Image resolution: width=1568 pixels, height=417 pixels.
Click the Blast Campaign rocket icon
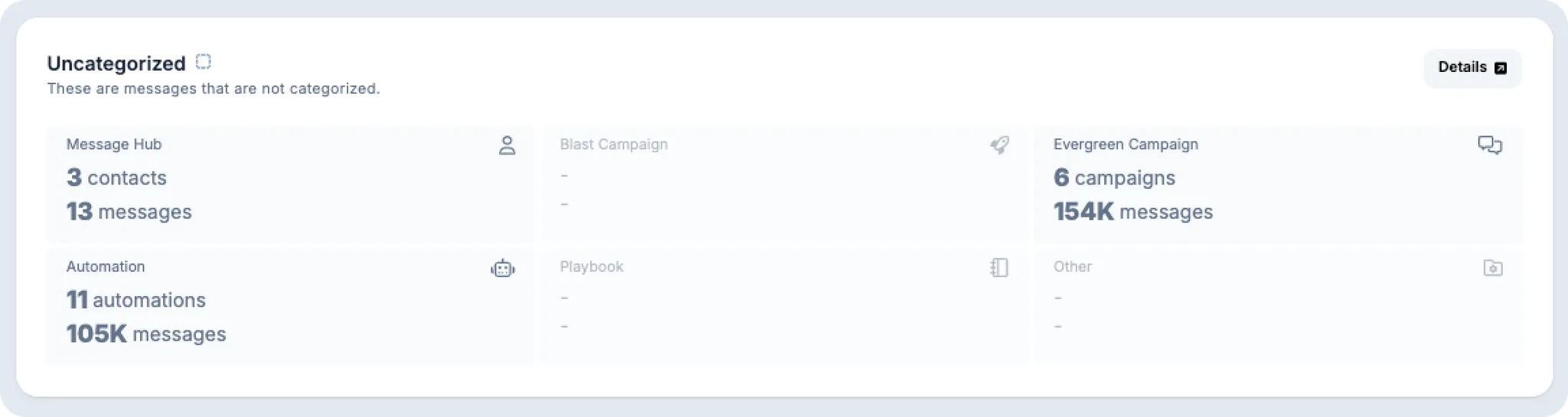pos(999,145)
